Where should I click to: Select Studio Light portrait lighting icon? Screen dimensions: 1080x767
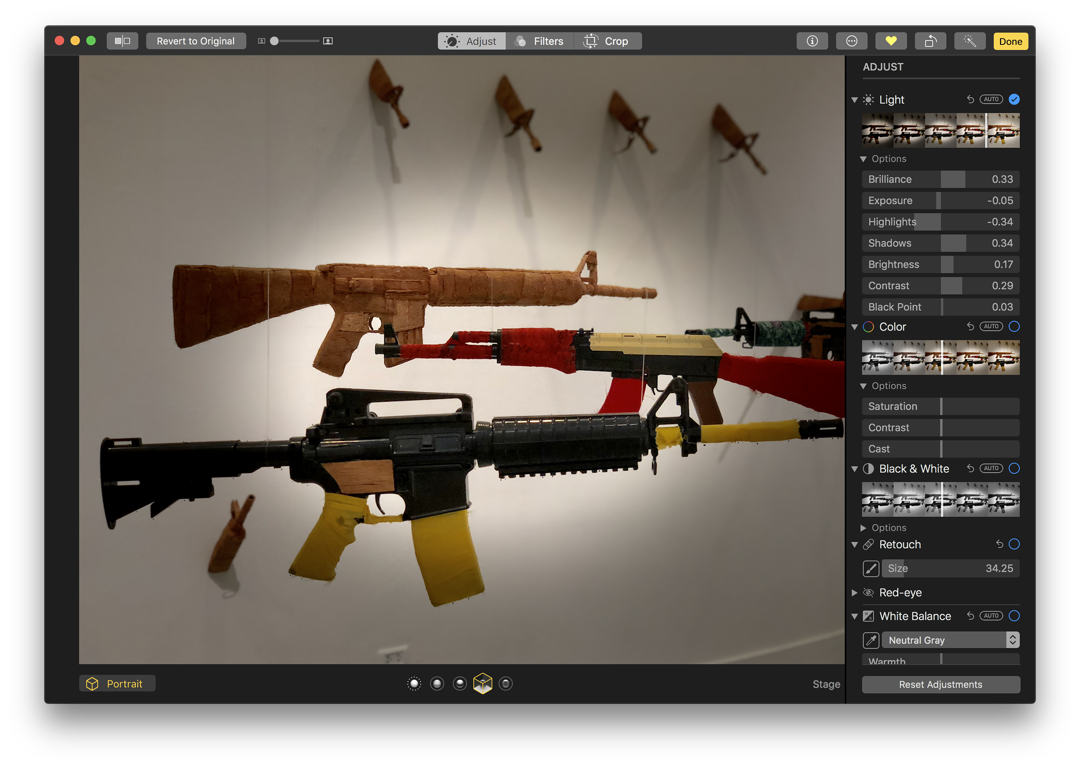pyautogui.click(x=437, y=684)
